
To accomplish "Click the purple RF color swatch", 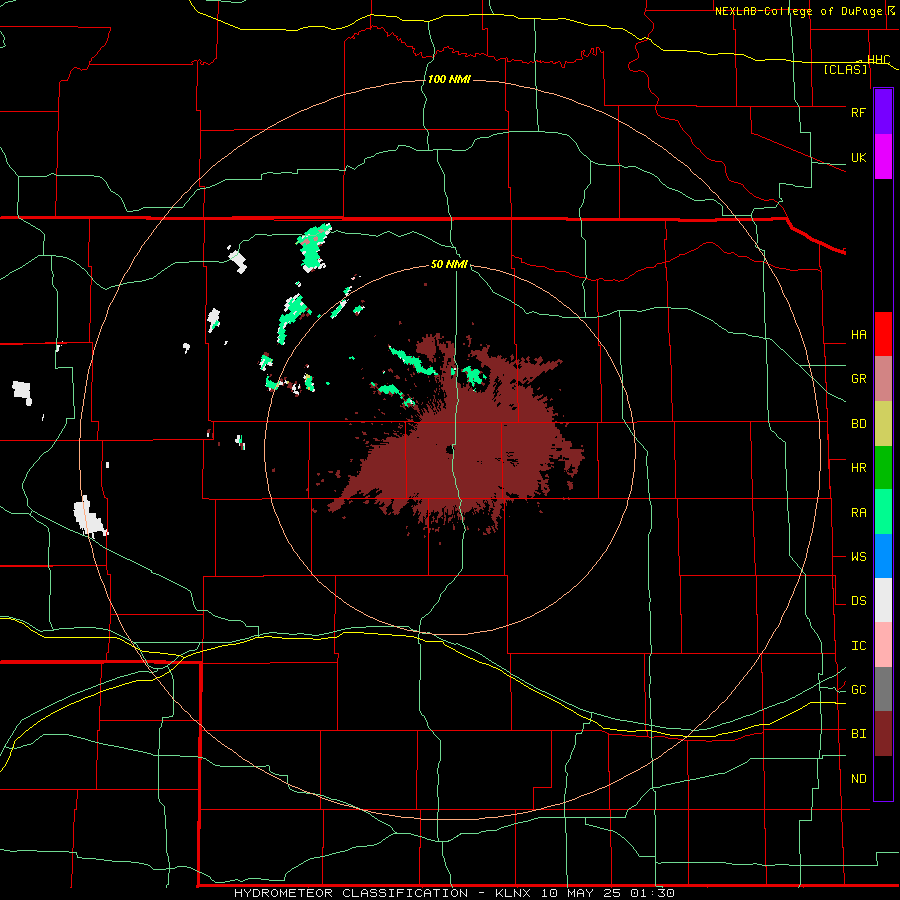I will click(x=883, y=112).
